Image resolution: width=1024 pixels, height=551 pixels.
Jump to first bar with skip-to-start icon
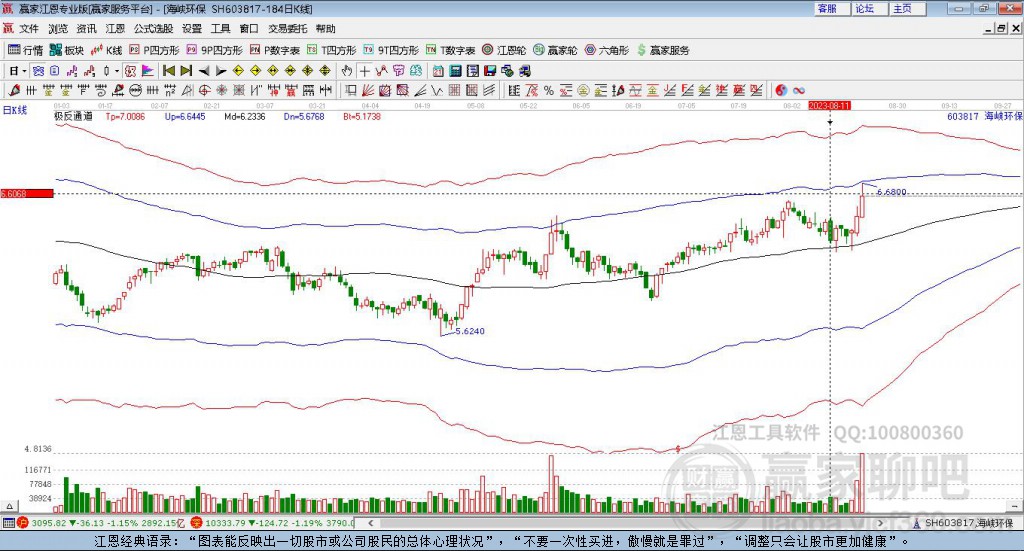[x=168, y=71]
